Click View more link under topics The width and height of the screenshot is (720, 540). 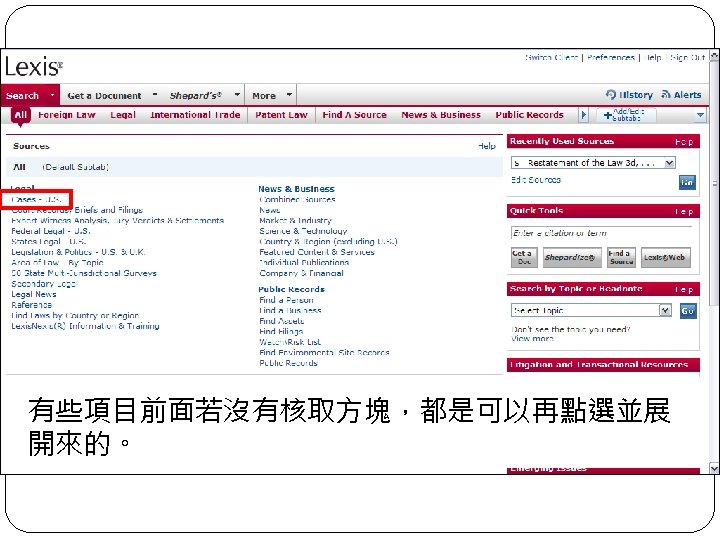point(532,339)
